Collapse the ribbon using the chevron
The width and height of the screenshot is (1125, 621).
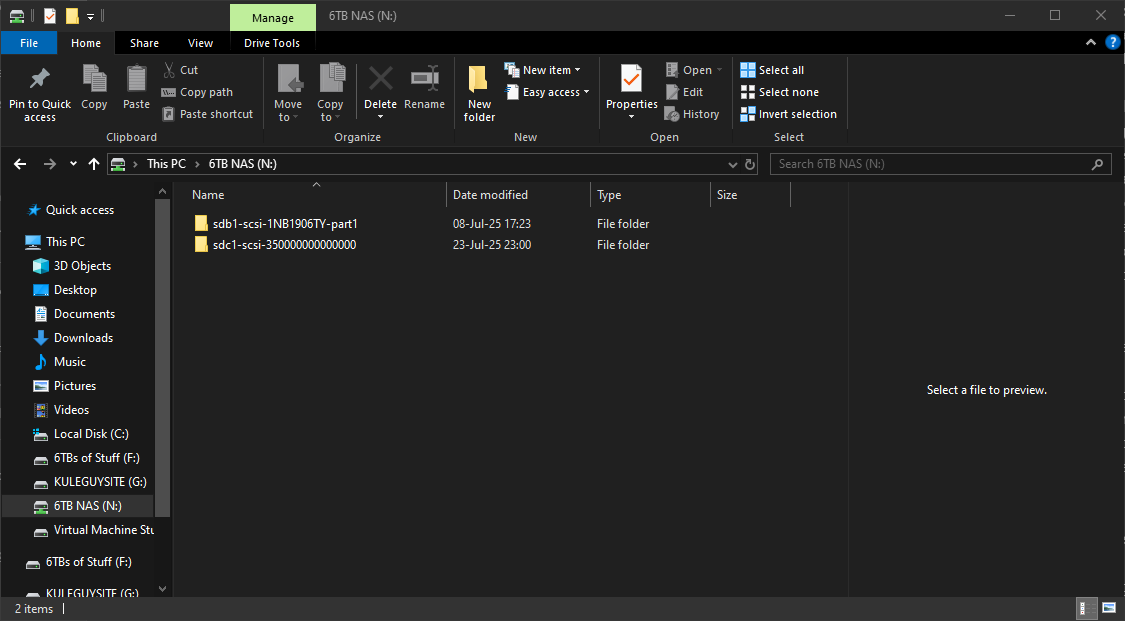(x=1091, y=43)
